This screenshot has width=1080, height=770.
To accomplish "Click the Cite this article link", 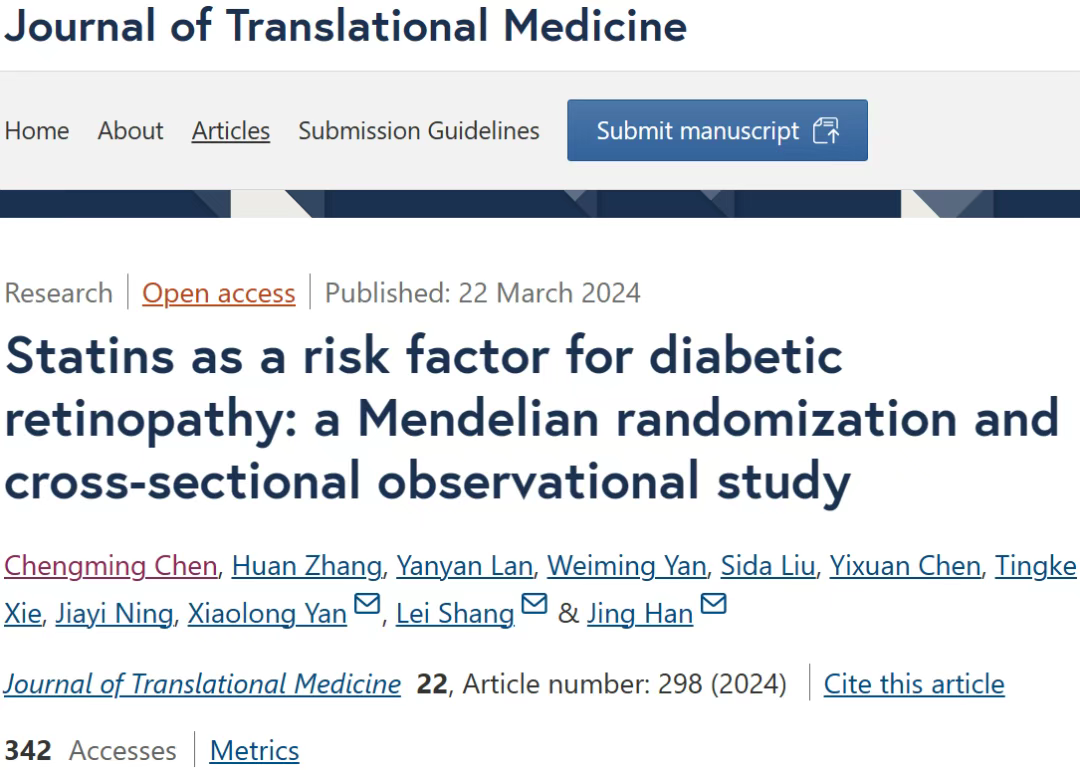I will [914, 684].
